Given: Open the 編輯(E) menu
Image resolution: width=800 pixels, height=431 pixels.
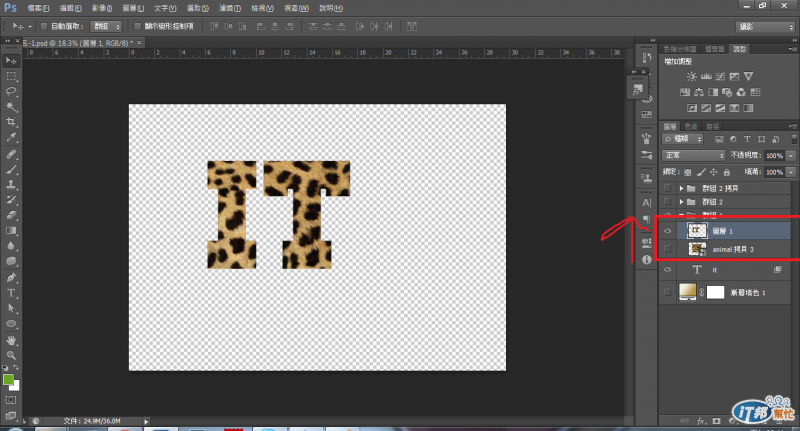Looking at the screenshot, I should (70, 8).
